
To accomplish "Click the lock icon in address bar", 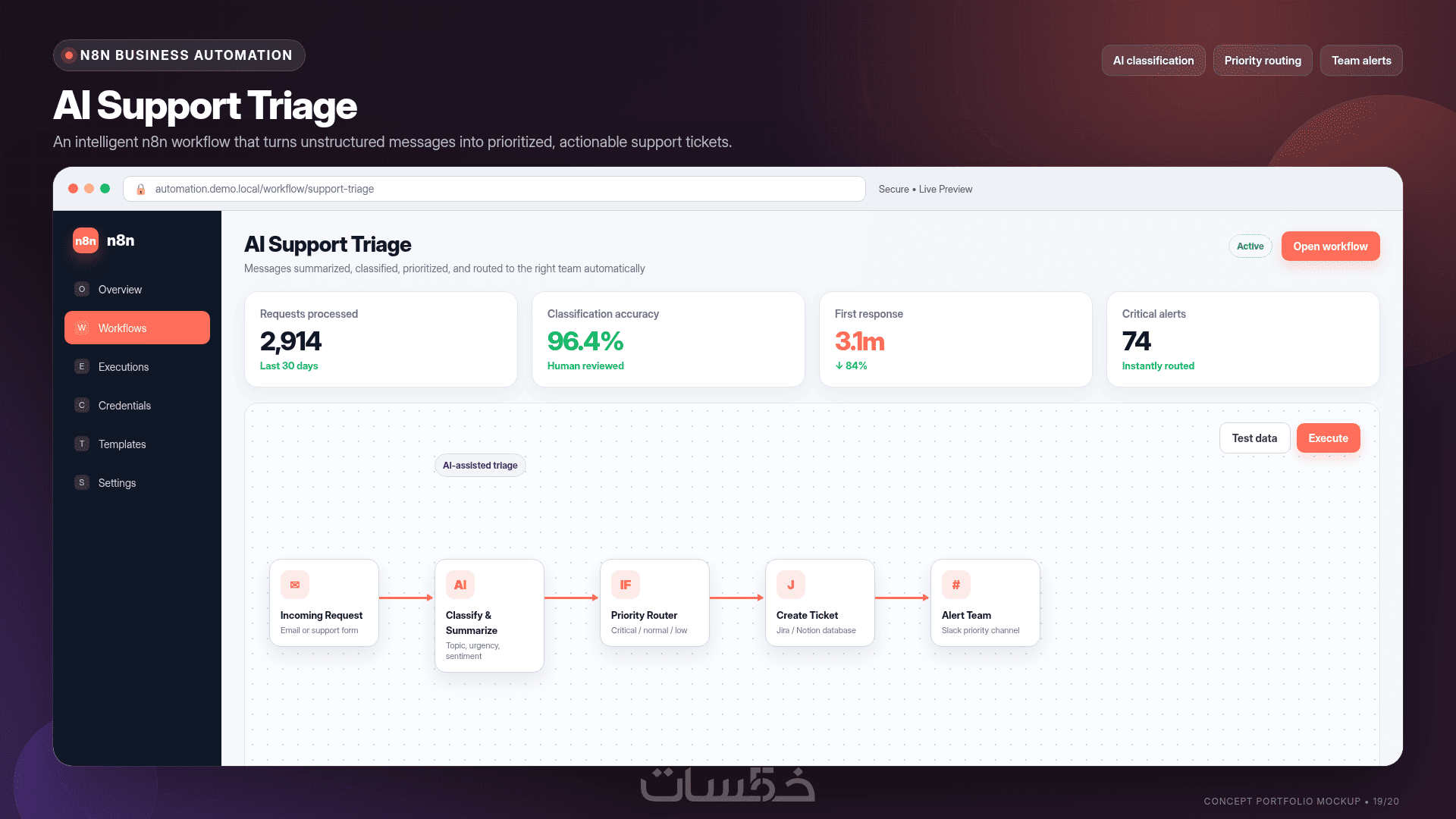I will 140,190.
